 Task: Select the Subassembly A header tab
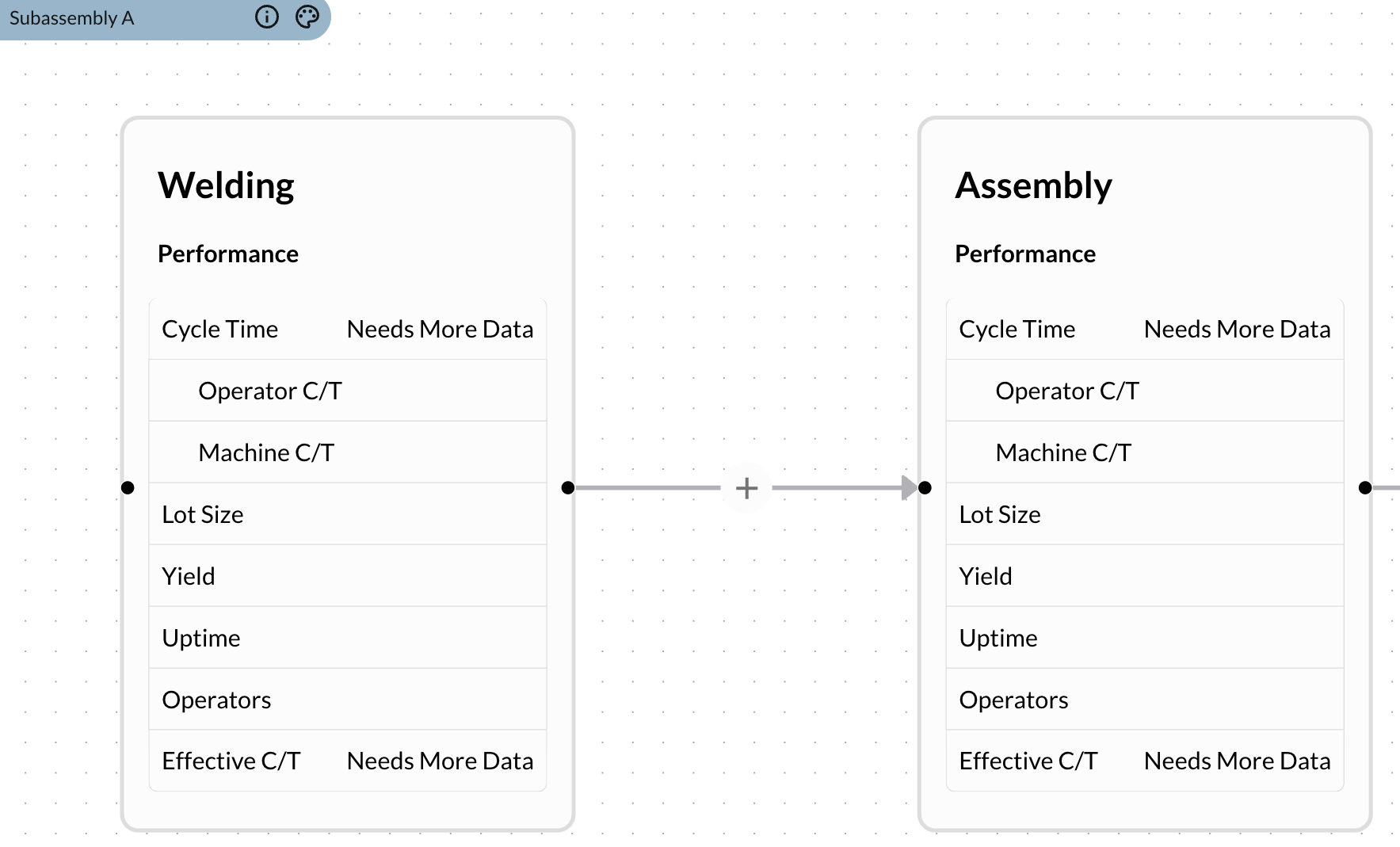pos(71,17)
